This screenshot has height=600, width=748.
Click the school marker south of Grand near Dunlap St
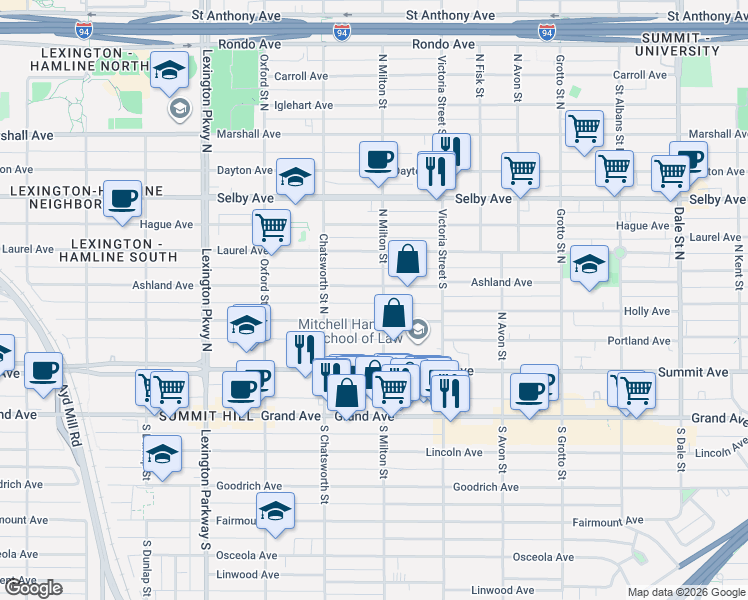(x=162, y=456)
